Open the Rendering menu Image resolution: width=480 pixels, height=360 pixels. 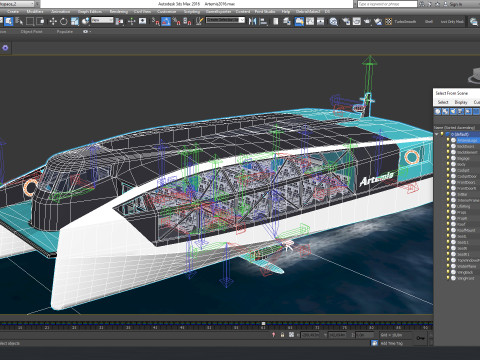point(119,12)
